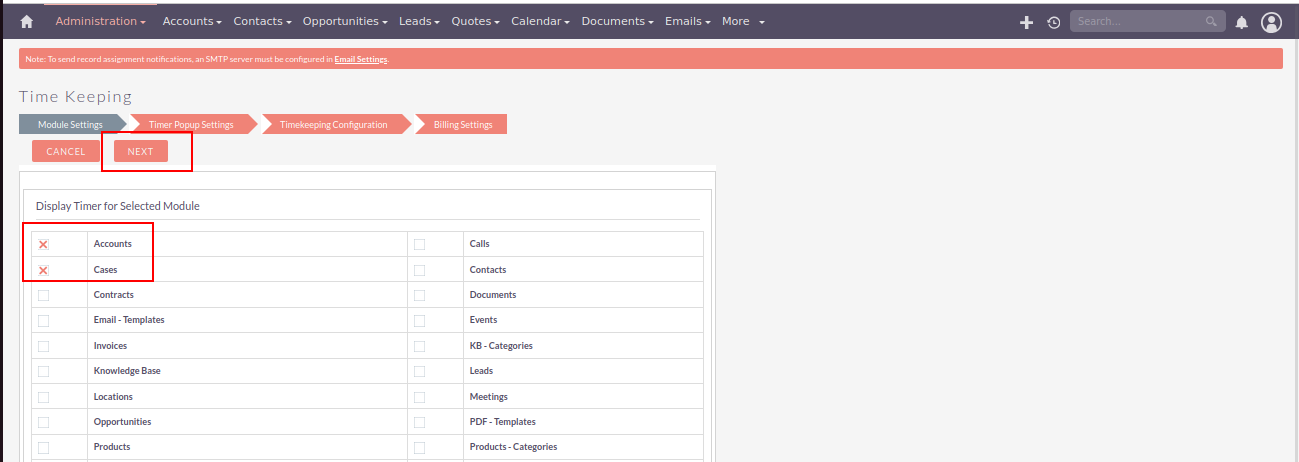The width and height of the screenshot is (1299, 462).
Task: Open the user profile avatar icon
Action: tap(1271, 22)
